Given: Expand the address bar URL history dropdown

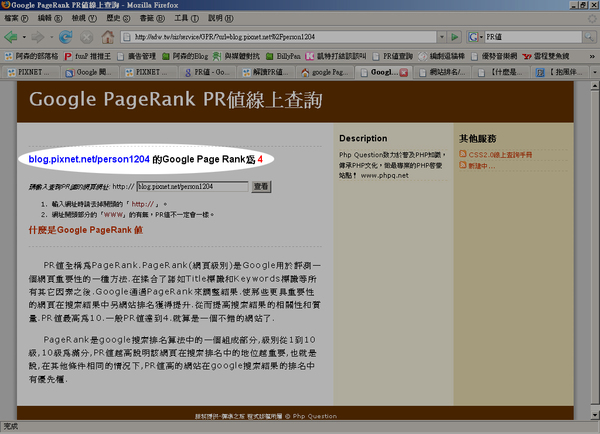Looking at the screenshot, I should pyautogui.click(x=442, y=37).
